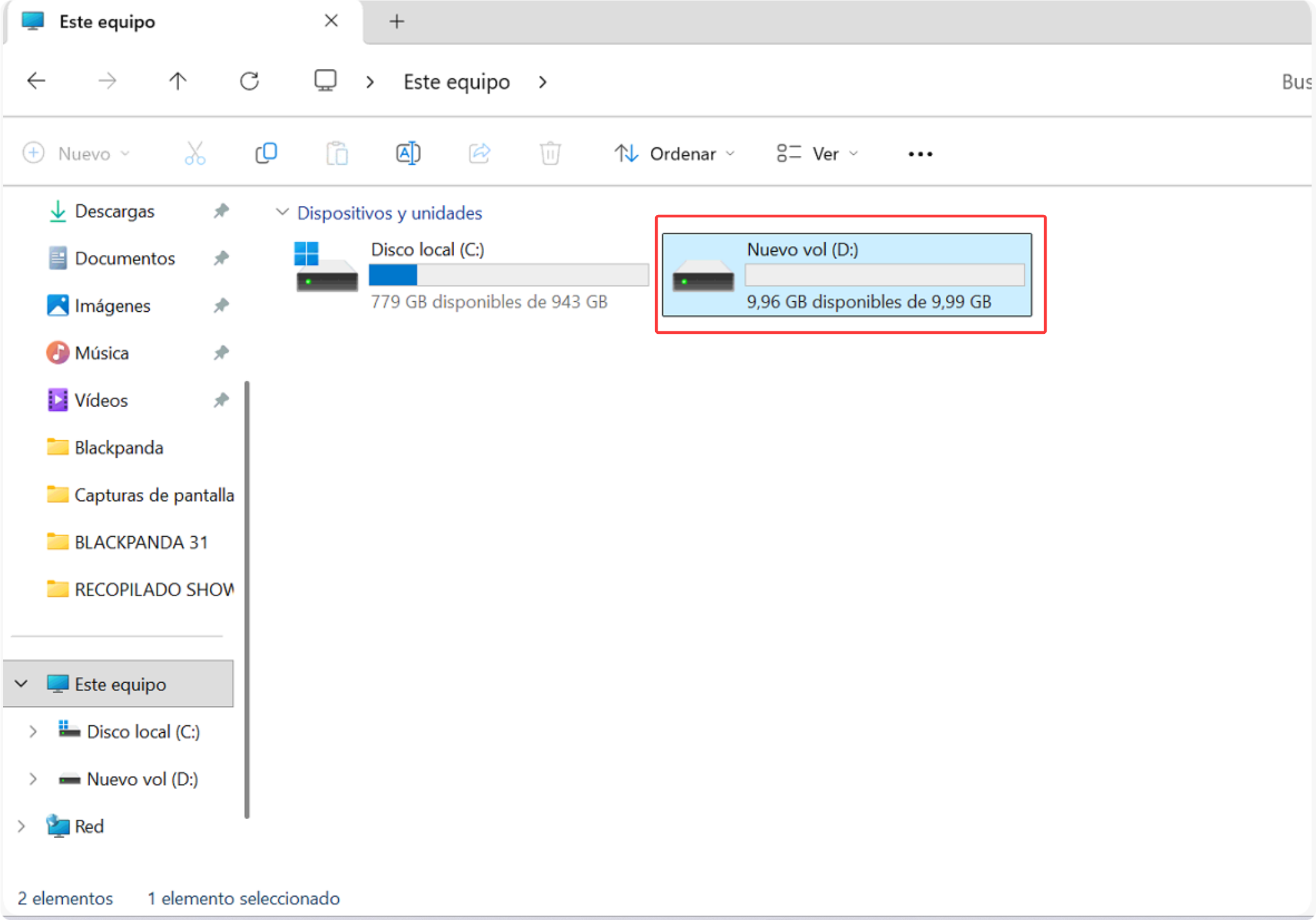Click the Delete trash can icon
Viewport: 1316px width, 920px height.
[550, 153]
